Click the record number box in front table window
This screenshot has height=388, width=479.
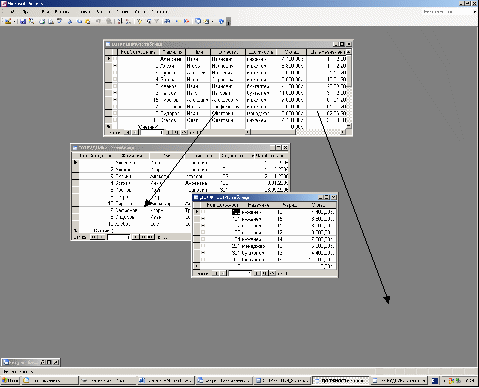(240, 273)
